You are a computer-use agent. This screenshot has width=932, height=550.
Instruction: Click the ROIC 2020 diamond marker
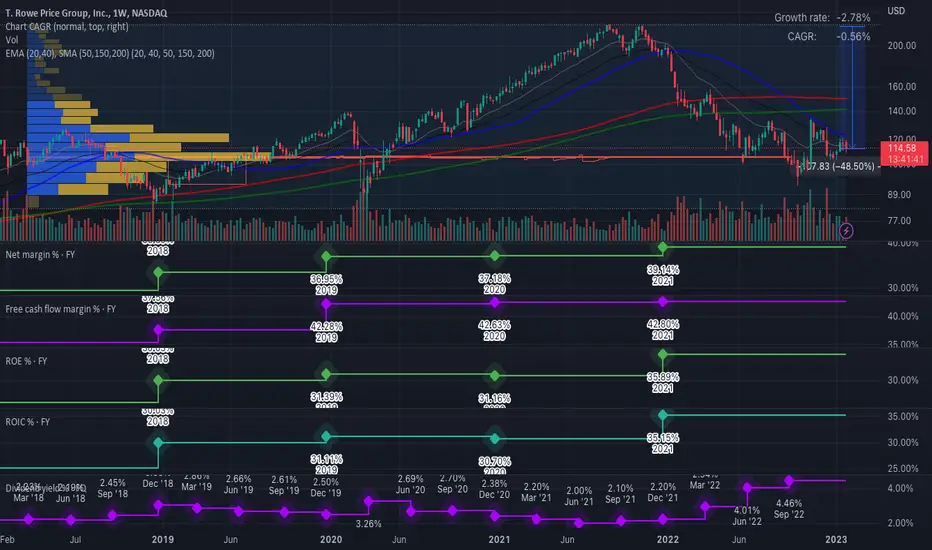[495, 439]
